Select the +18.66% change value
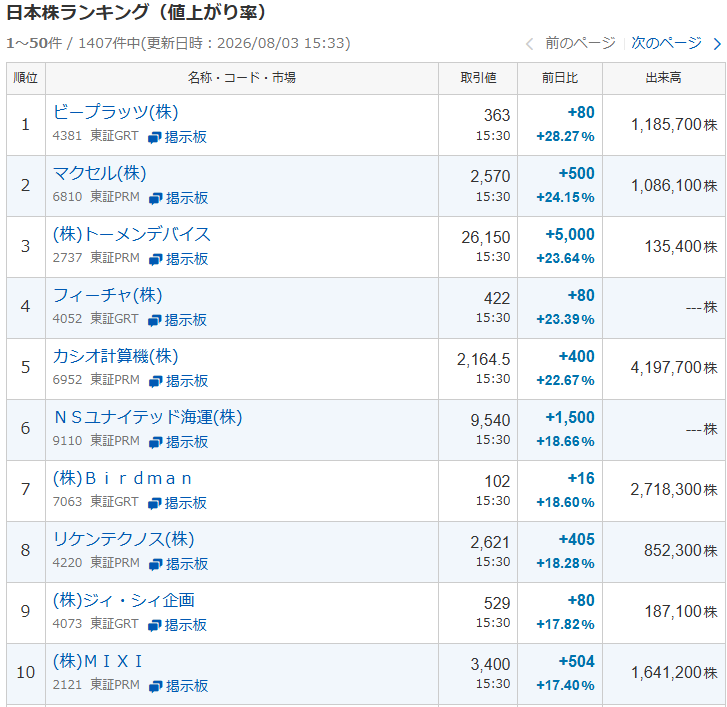 click(x=565, y=441)
